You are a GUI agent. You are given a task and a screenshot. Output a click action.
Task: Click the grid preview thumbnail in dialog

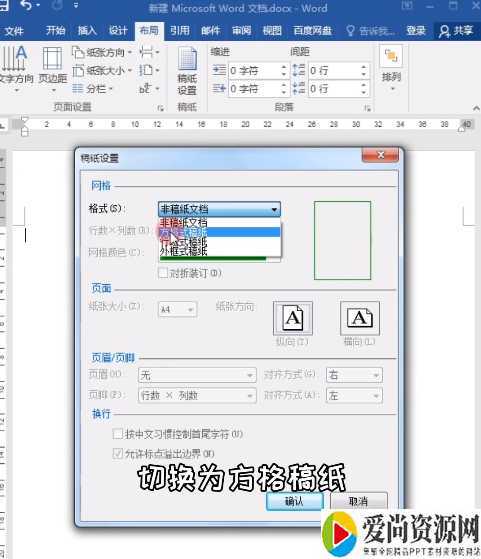(x=342, y=240)
